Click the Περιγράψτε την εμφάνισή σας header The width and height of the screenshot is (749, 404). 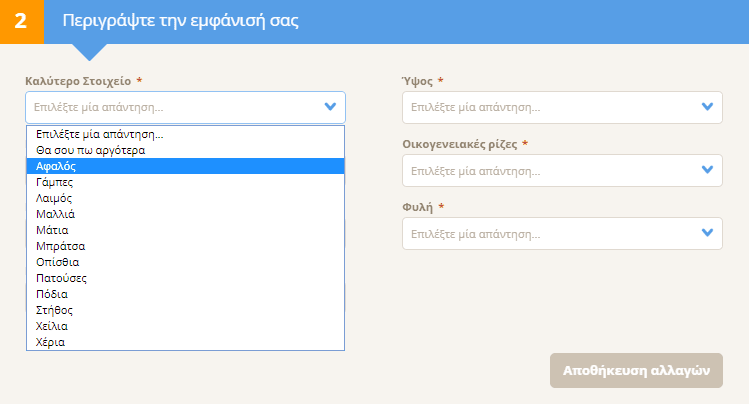pyautogui.click(x=181, y=21)
